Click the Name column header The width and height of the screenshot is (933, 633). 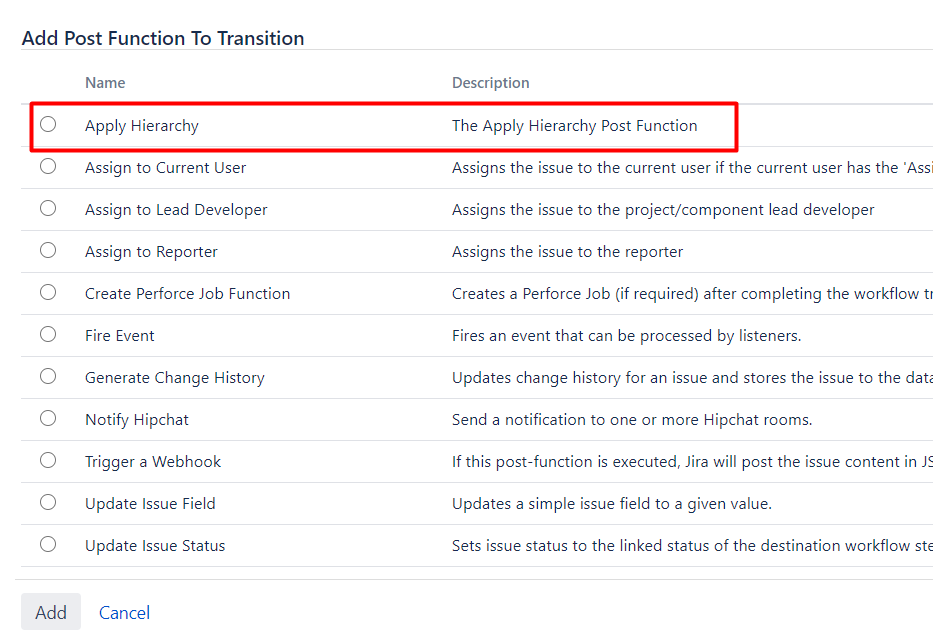coord(105,83)
